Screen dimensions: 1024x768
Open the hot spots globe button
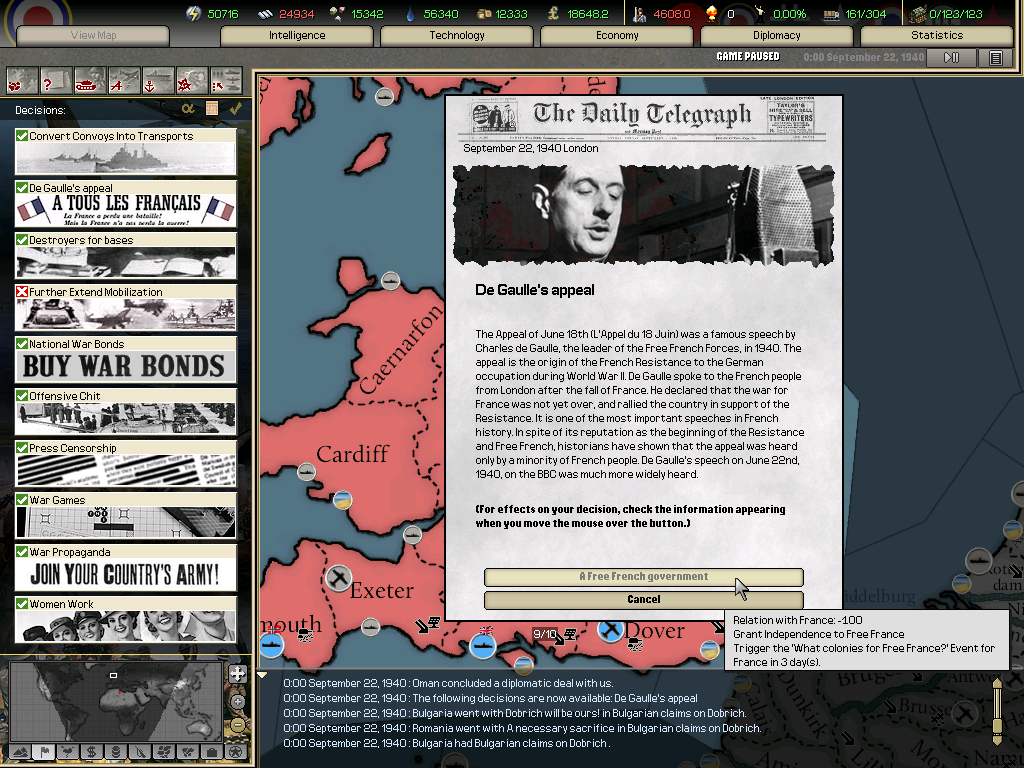(22, 82)
